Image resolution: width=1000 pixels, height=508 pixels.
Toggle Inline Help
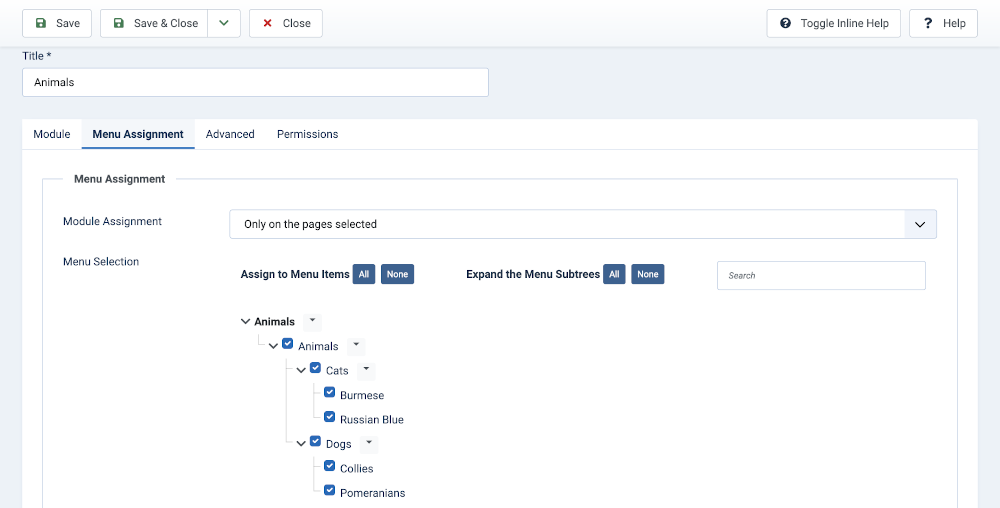click(833, 23)
